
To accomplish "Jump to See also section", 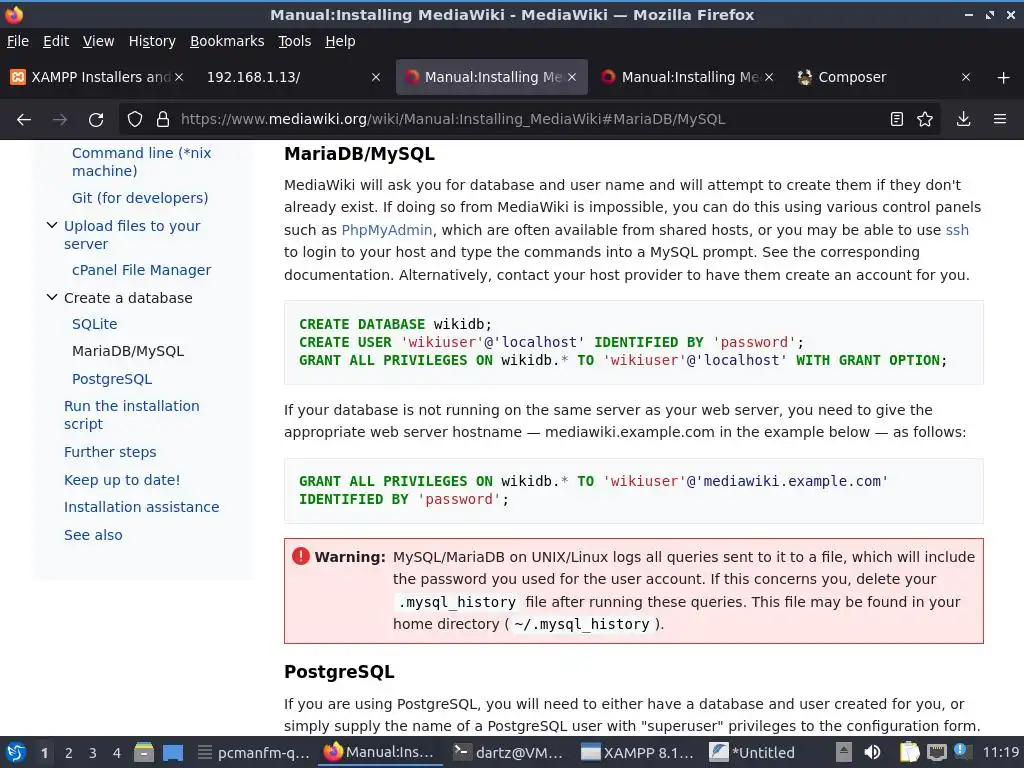I will click(93, 535).
